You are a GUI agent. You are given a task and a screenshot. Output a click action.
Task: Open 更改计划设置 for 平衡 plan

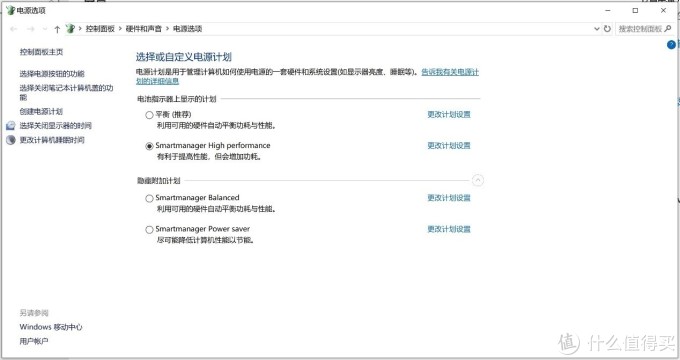click(449, 115)
